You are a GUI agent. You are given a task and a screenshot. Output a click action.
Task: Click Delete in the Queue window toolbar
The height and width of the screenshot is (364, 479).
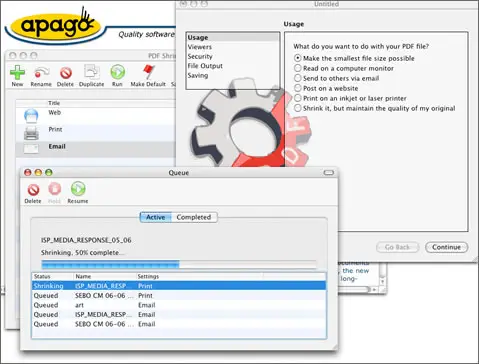click(x=33, y=190)
